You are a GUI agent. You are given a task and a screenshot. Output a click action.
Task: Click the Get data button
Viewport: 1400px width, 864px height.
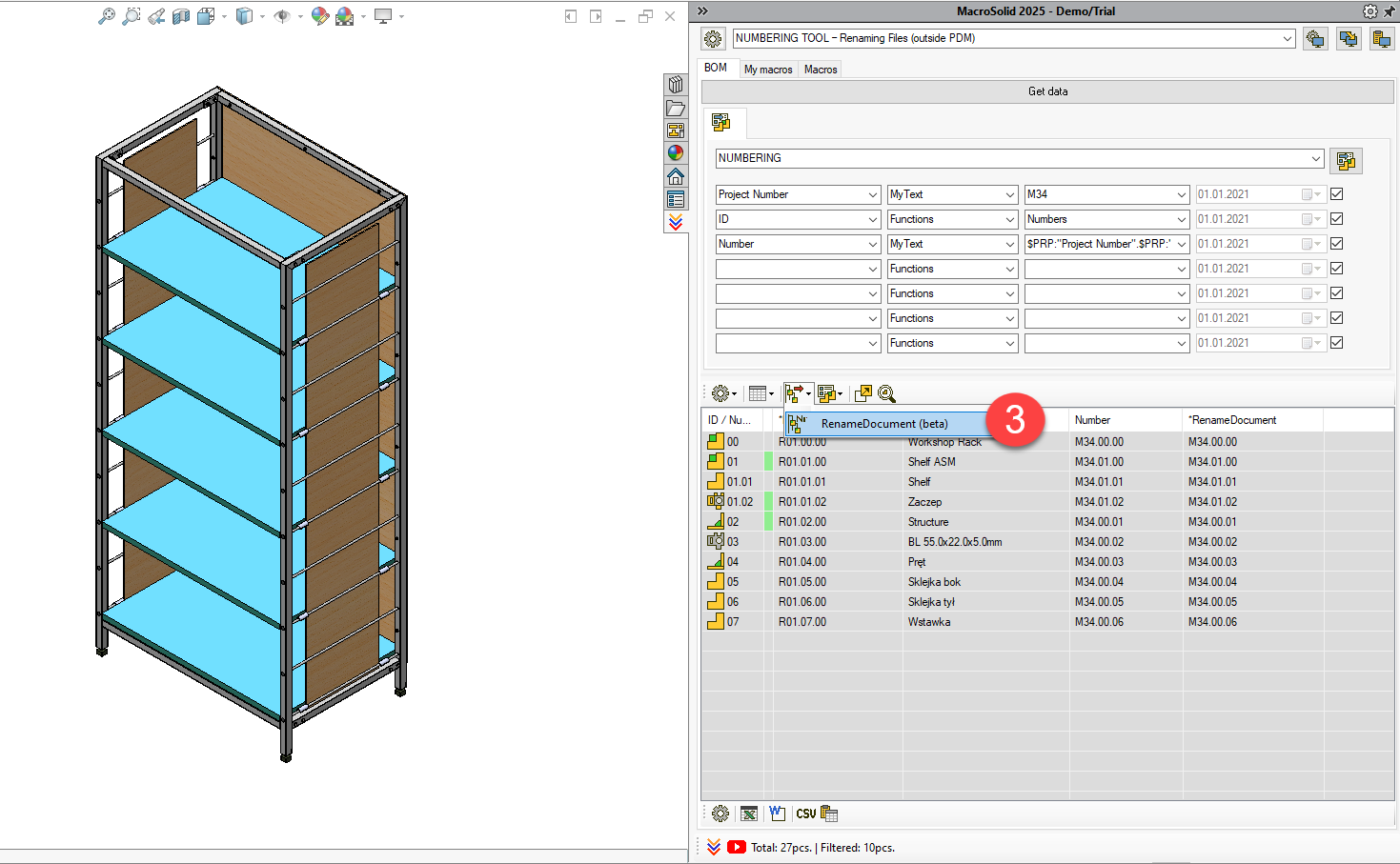click(x=1047, y=91)
